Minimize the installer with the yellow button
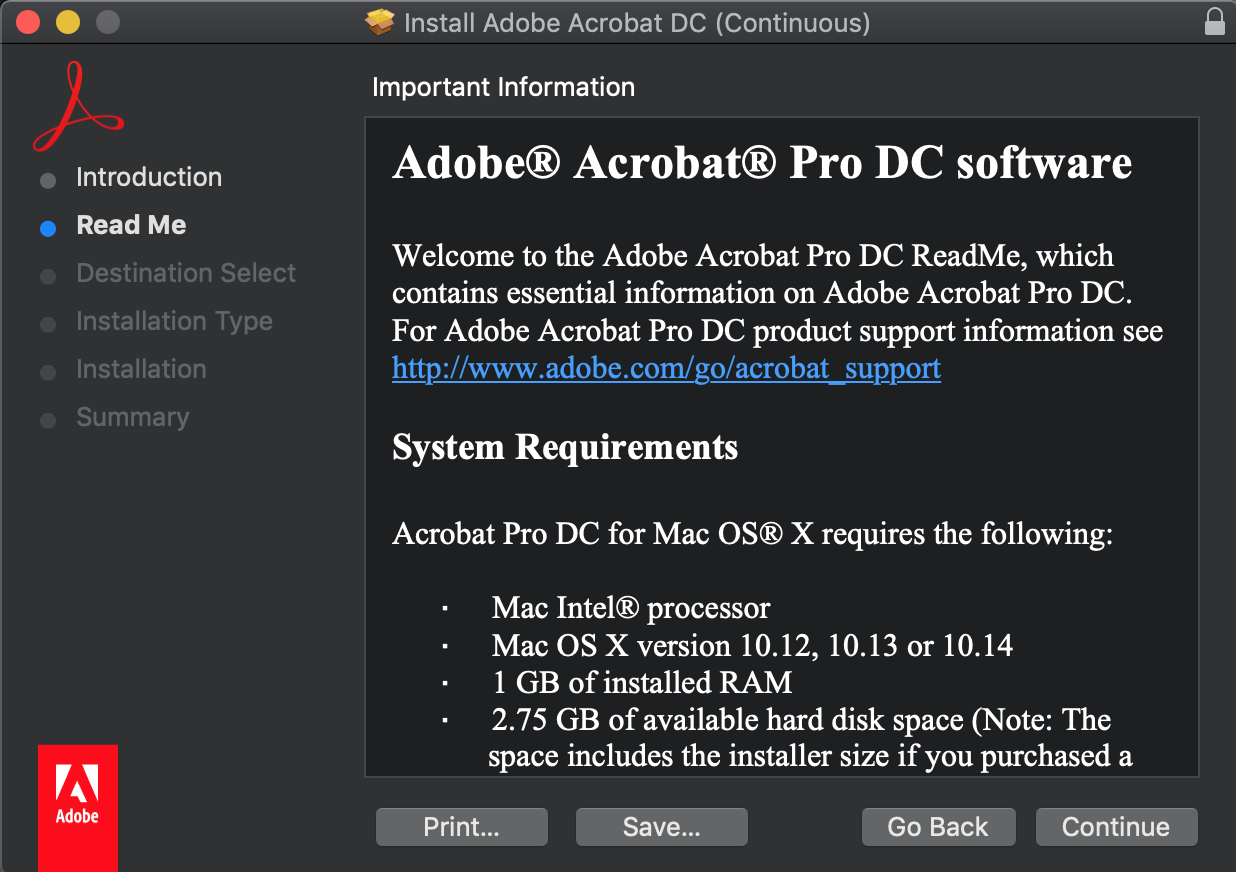This screenshot has height=872, width=1236. point(68,21)
